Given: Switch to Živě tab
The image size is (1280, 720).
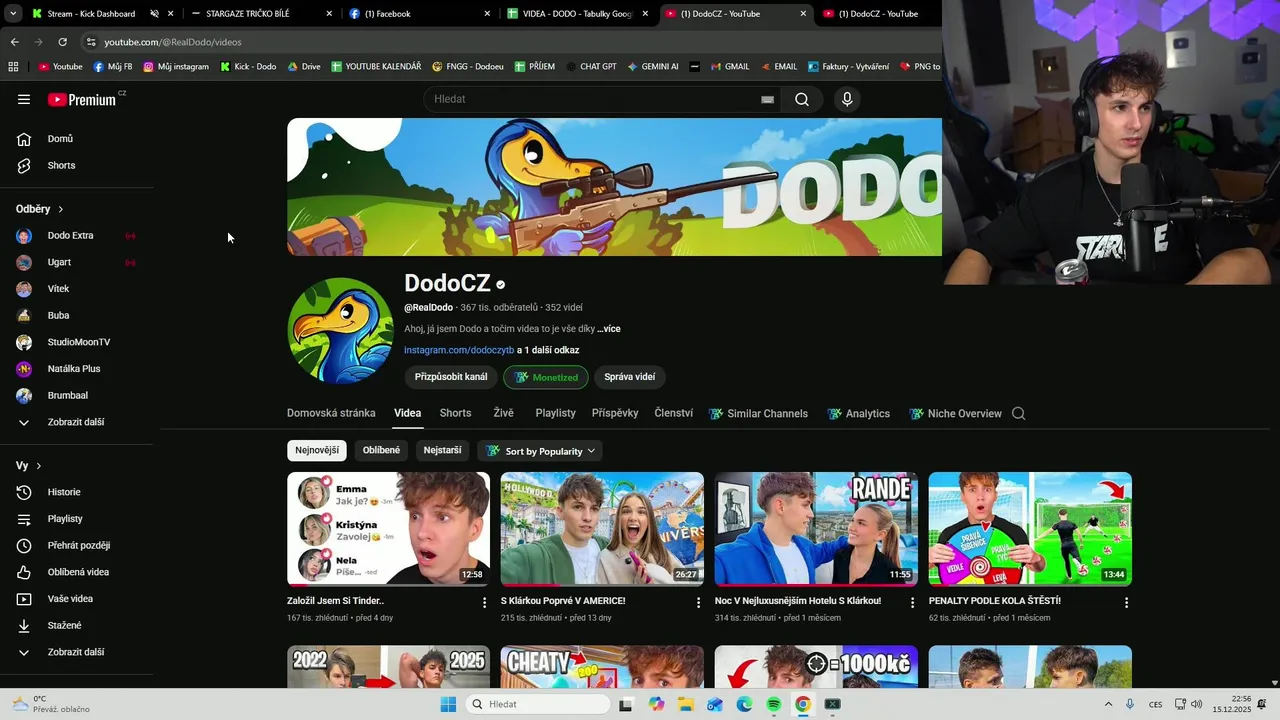Looking at the screenshot, I should 503,413.
